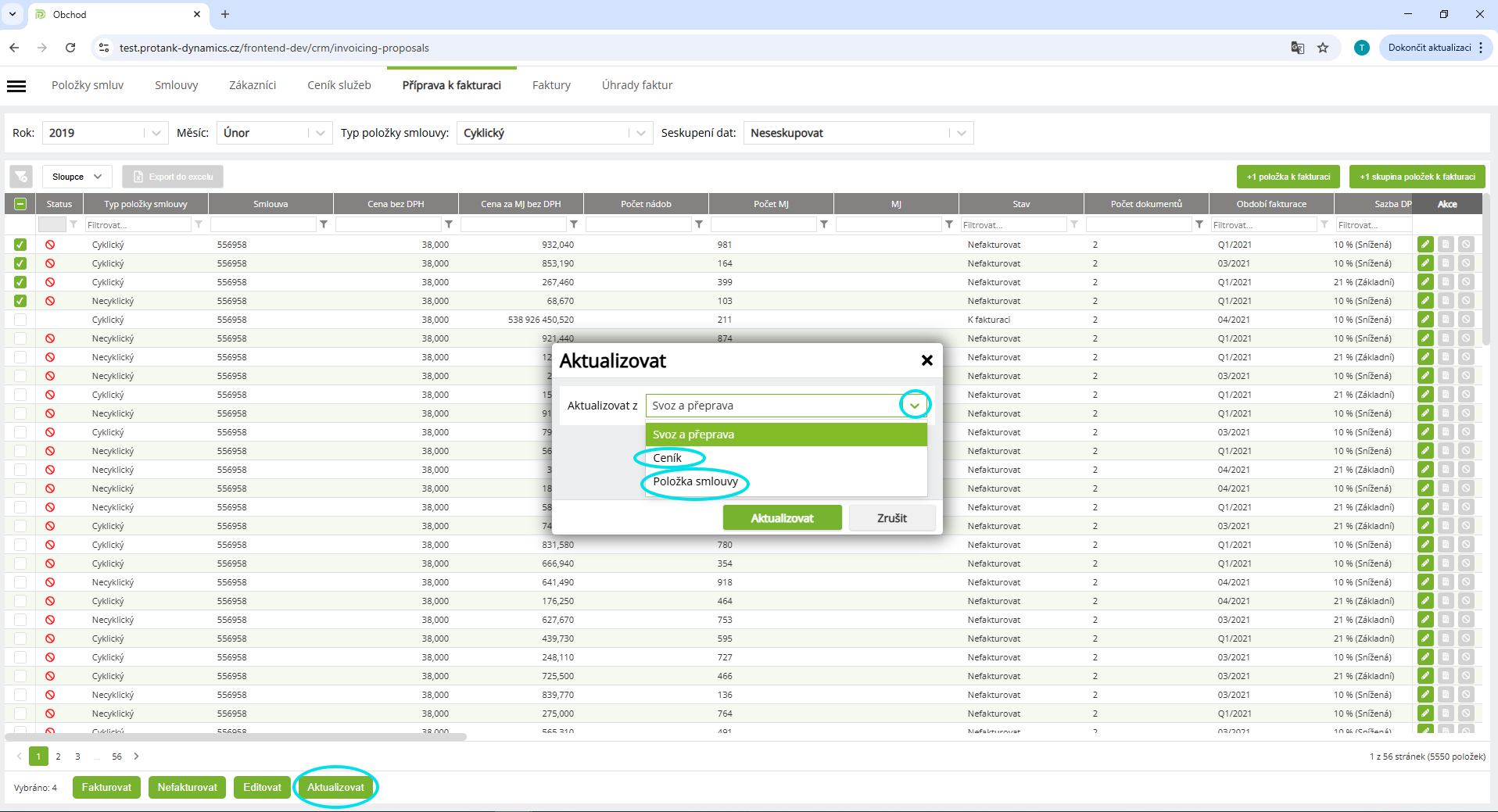This screenshot has width=1498, height=812.
Task: Click edit pencil for row 831,580
Action: (1425, 545)
